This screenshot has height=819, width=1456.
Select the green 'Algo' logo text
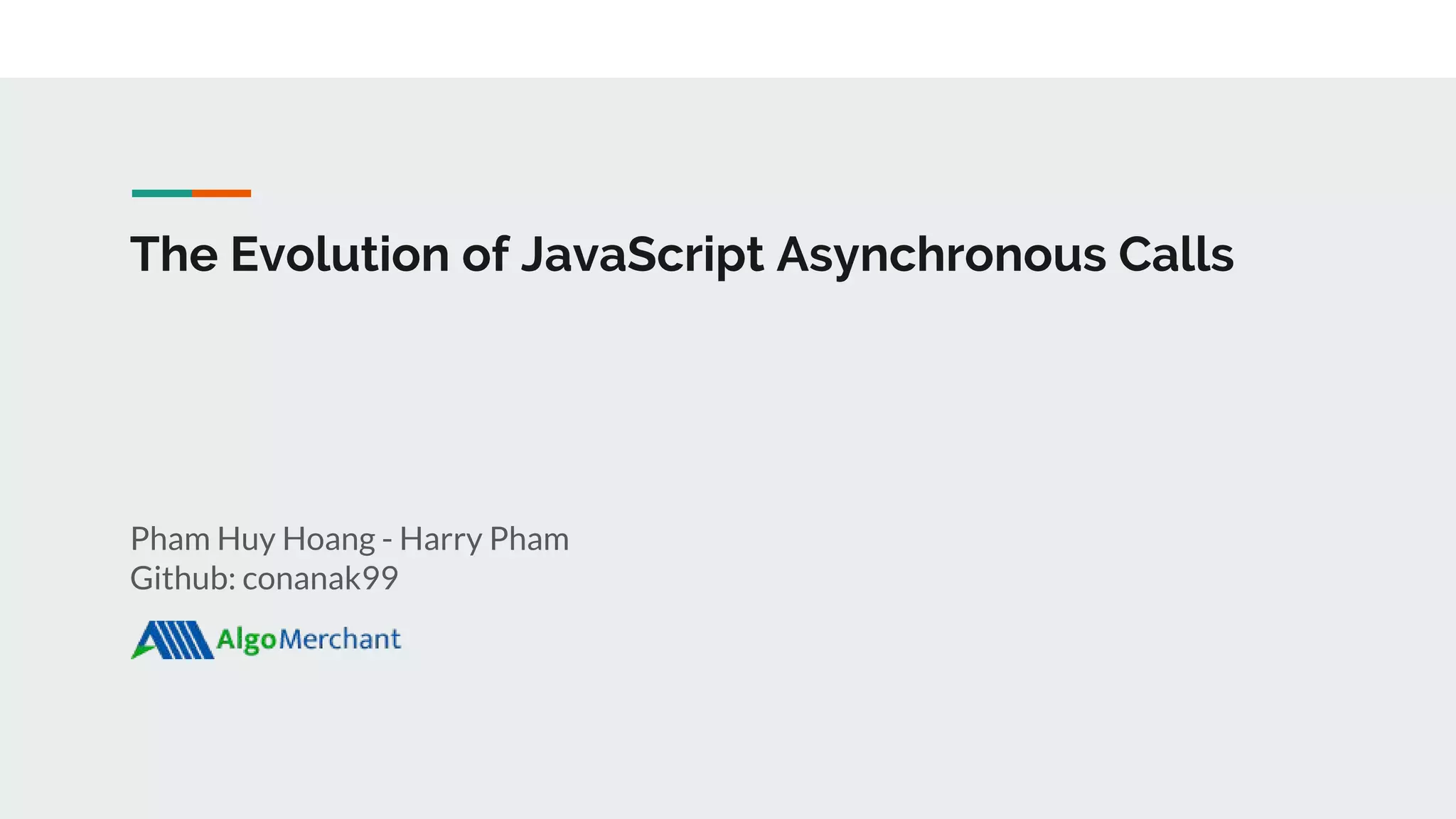[246, 640]
